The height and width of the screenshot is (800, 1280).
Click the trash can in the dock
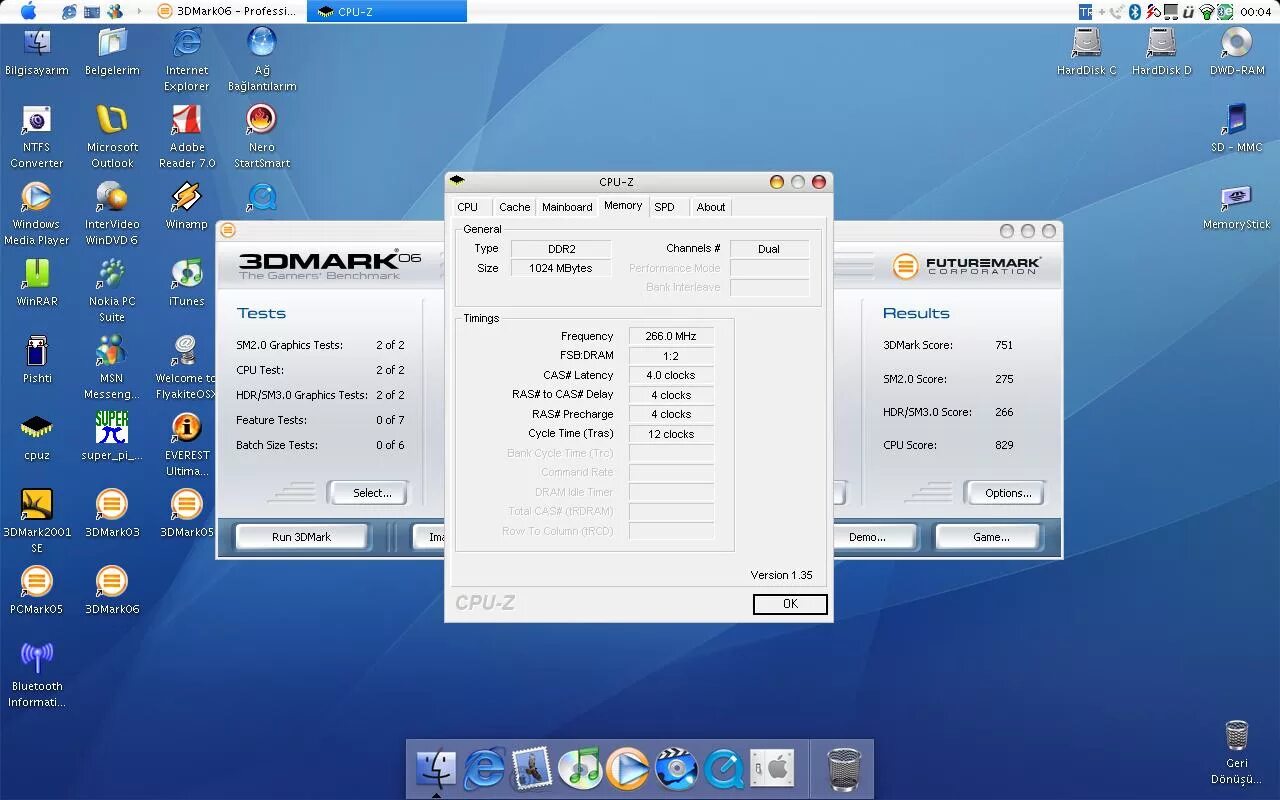[845, 769]
